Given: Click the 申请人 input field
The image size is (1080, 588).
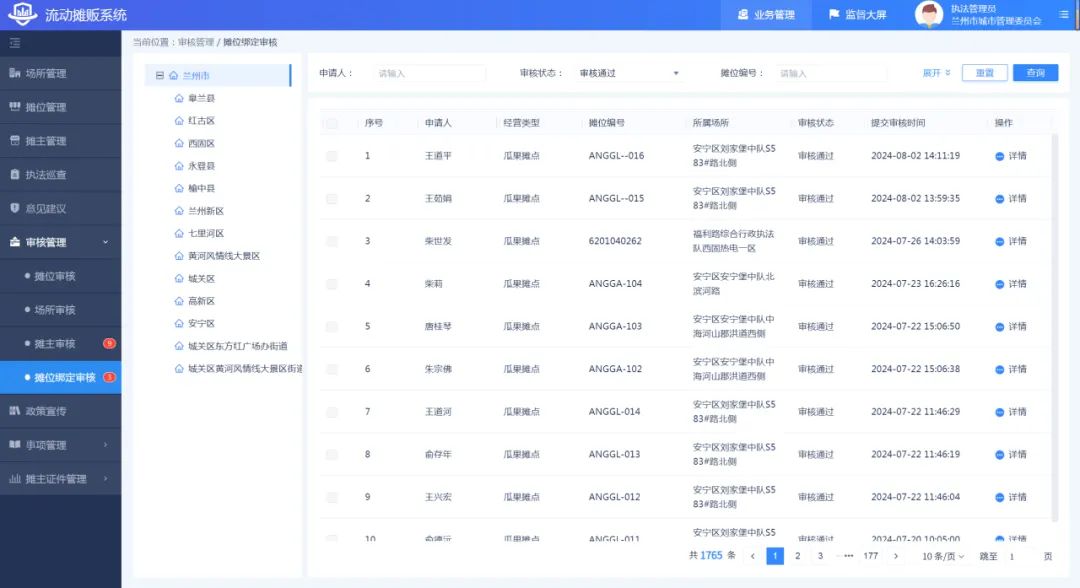Looking at the screenshot, I should [429, 73].
